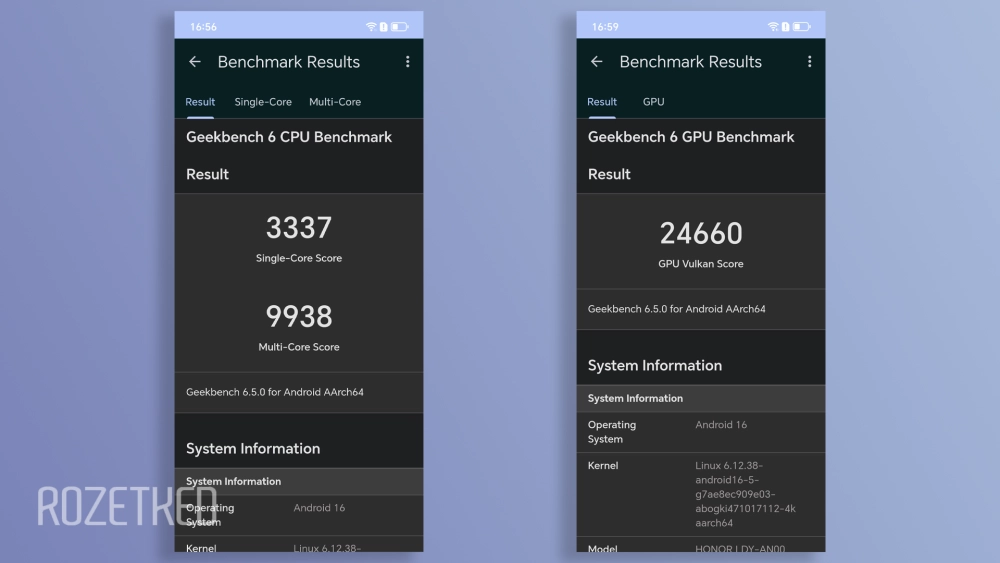Screen dimensions: 1000x563
Task: Select the Result tab on the CPU benchmark screen
Action: point(200,102)
